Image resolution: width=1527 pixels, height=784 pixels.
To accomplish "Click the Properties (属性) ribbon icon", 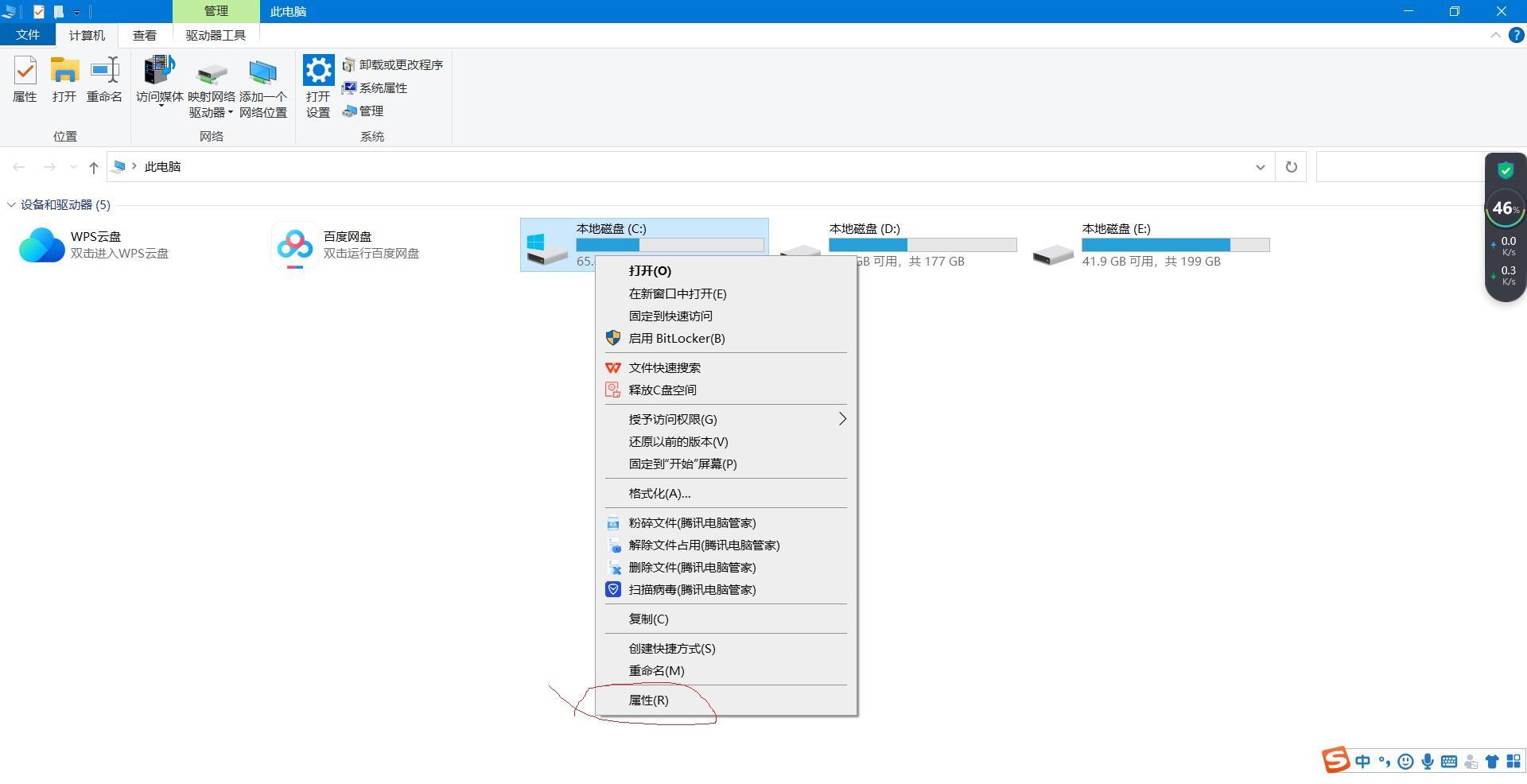I will click(25, 80).
